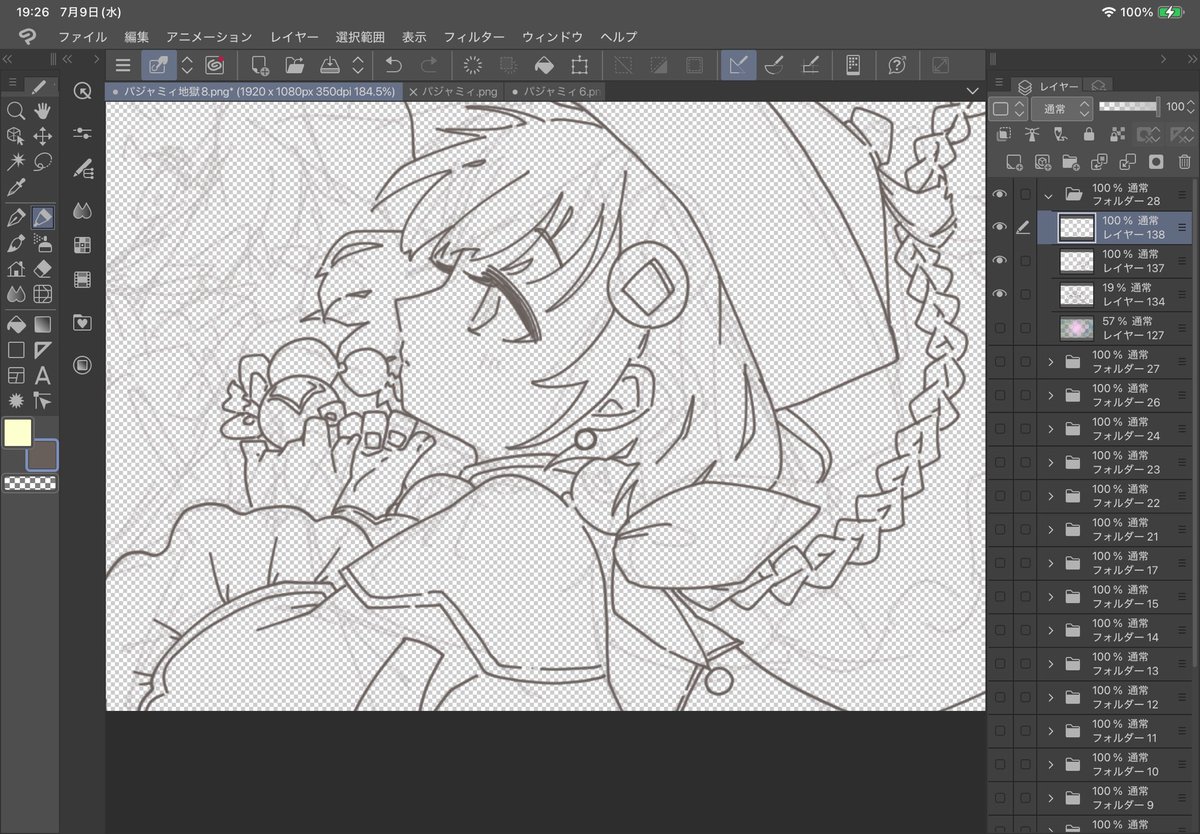Select the Zoom magnifier tool

click(16, 110)
